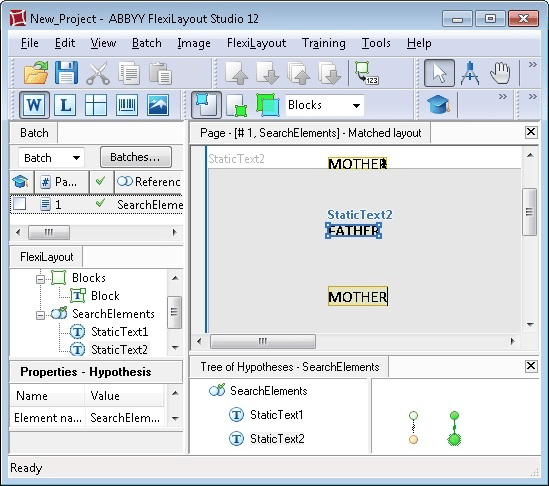549x486 pixels.
Task: Select the SearchElements page row text
Action: 150,204
